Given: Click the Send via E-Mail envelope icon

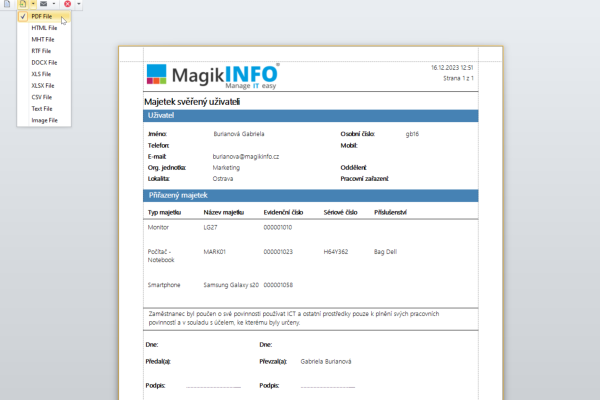Looking at the screenshot, I should [x=44, y=4].
